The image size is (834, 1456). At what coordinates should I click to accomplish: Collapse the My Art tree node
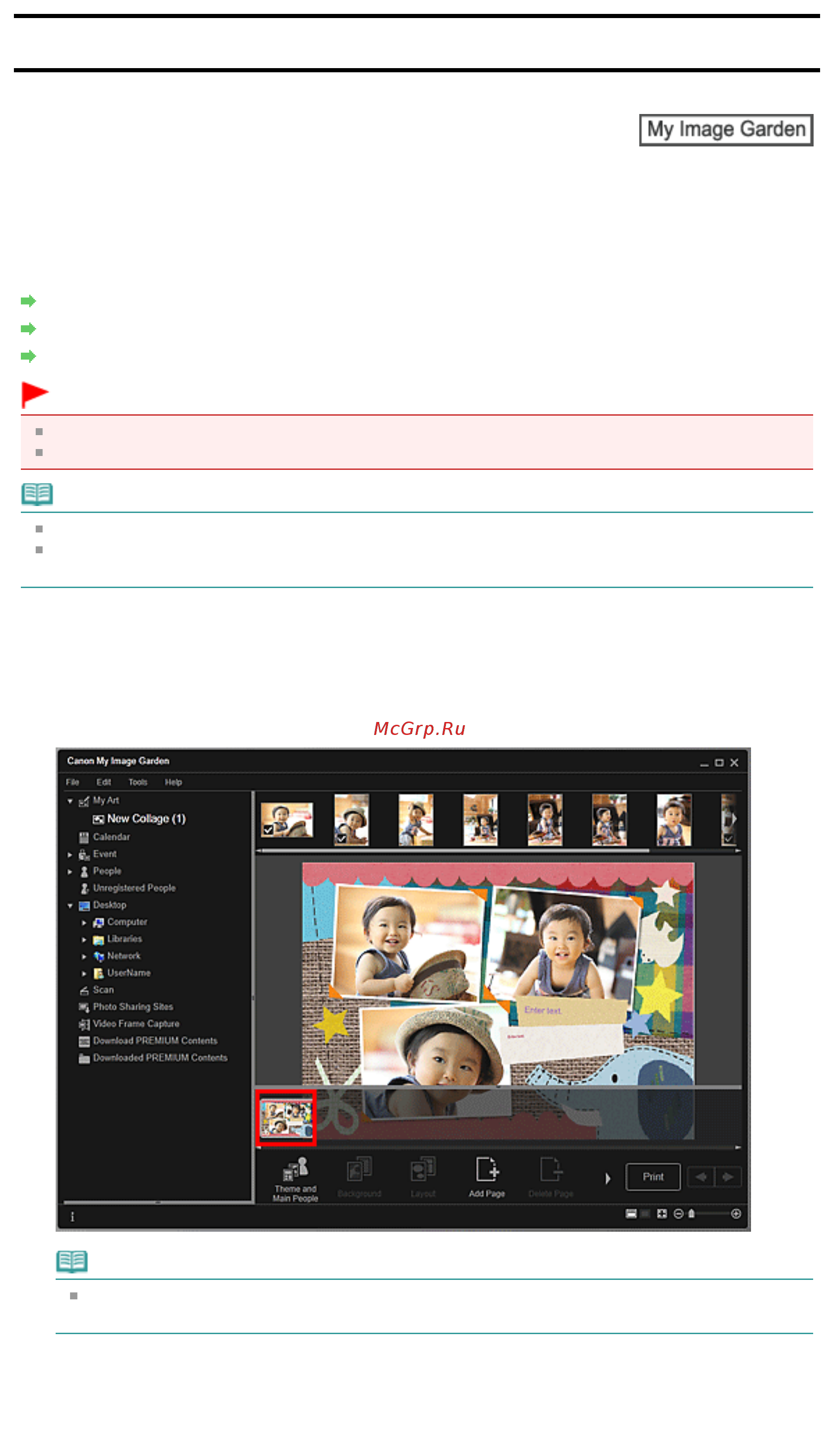(70, 801)
